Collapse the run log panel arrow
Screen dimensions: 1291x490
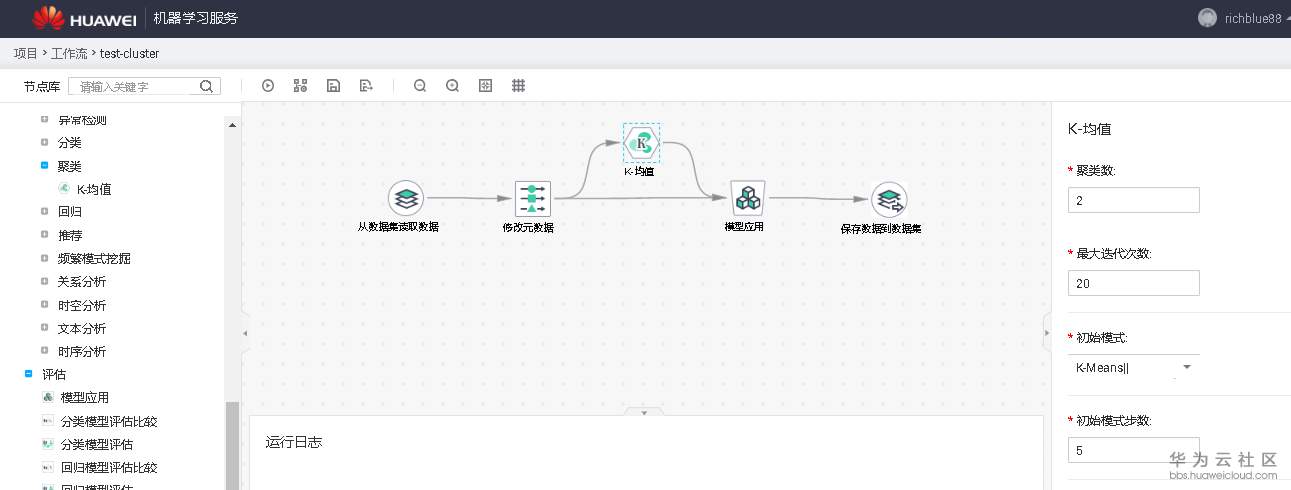[x=644, y=412]
